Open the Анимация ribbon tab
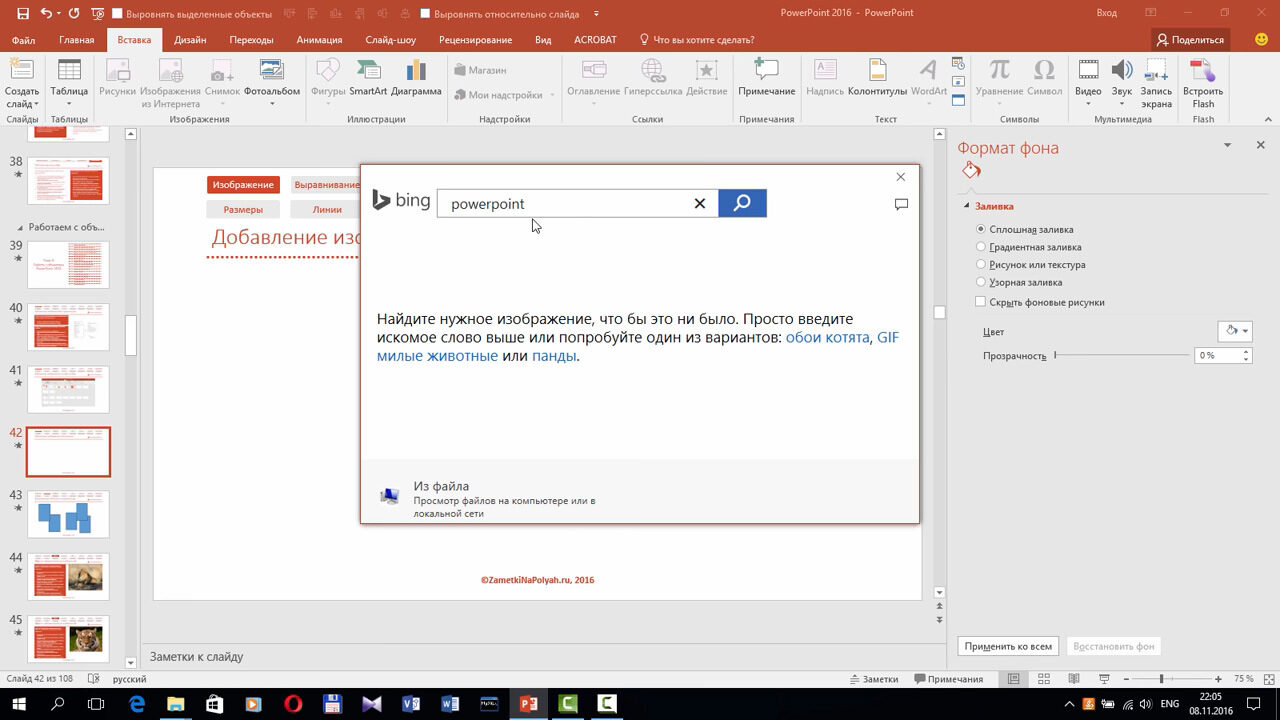 [x=319, y=40]
